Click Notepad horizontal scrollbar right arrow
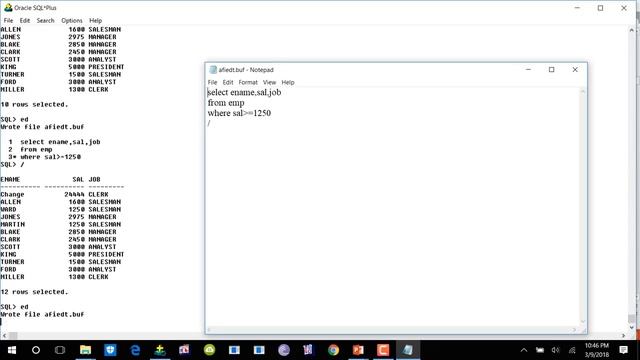This screenshot has height=360, width=640. 574,330
